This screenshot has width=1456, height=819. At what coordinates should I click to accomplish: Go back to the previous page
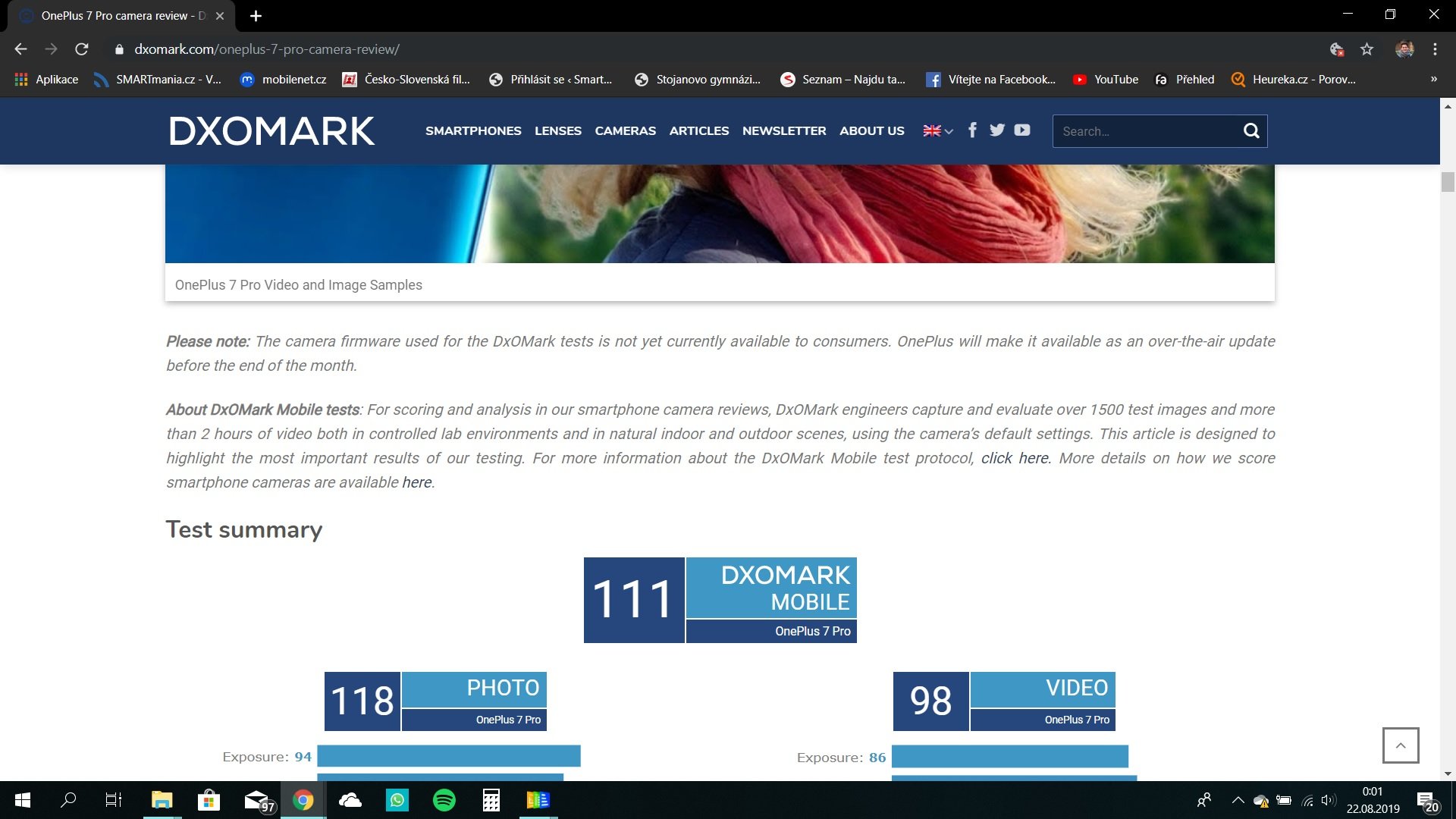[20, 49]
